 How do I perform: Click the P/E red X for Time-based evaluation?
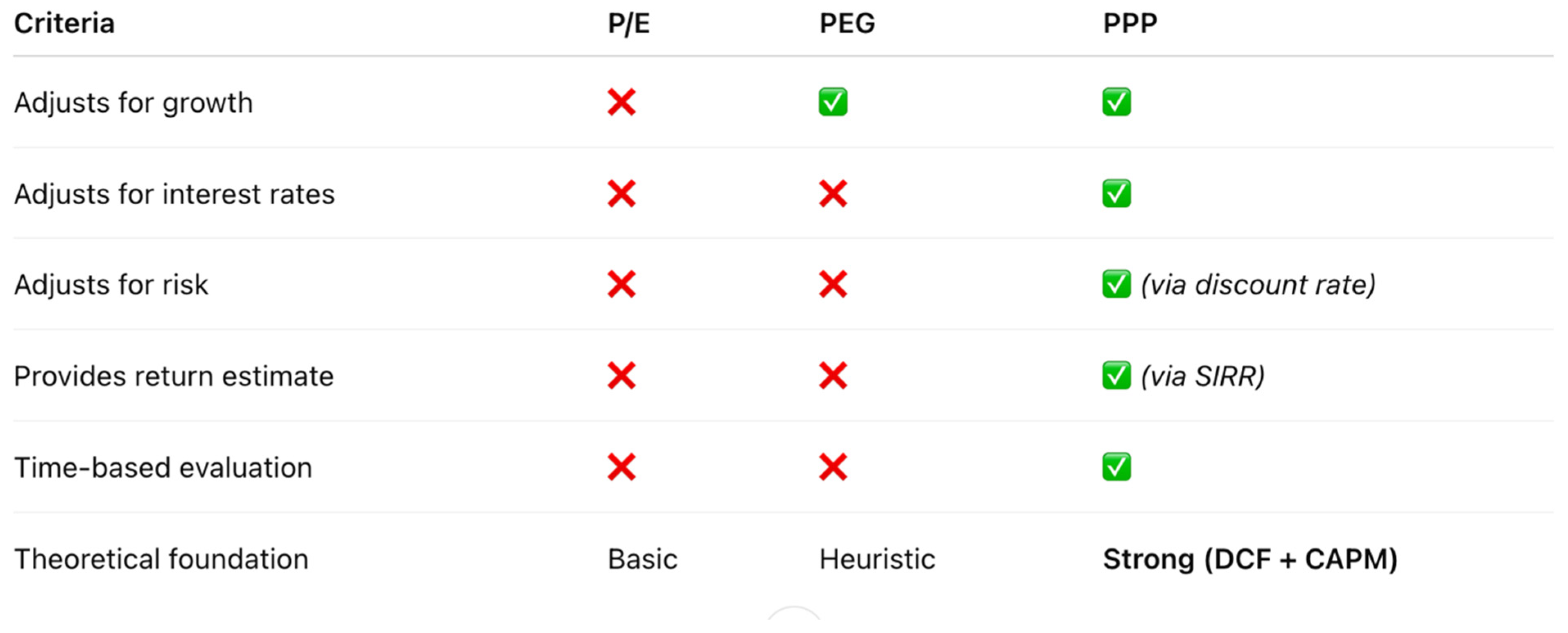621,467
